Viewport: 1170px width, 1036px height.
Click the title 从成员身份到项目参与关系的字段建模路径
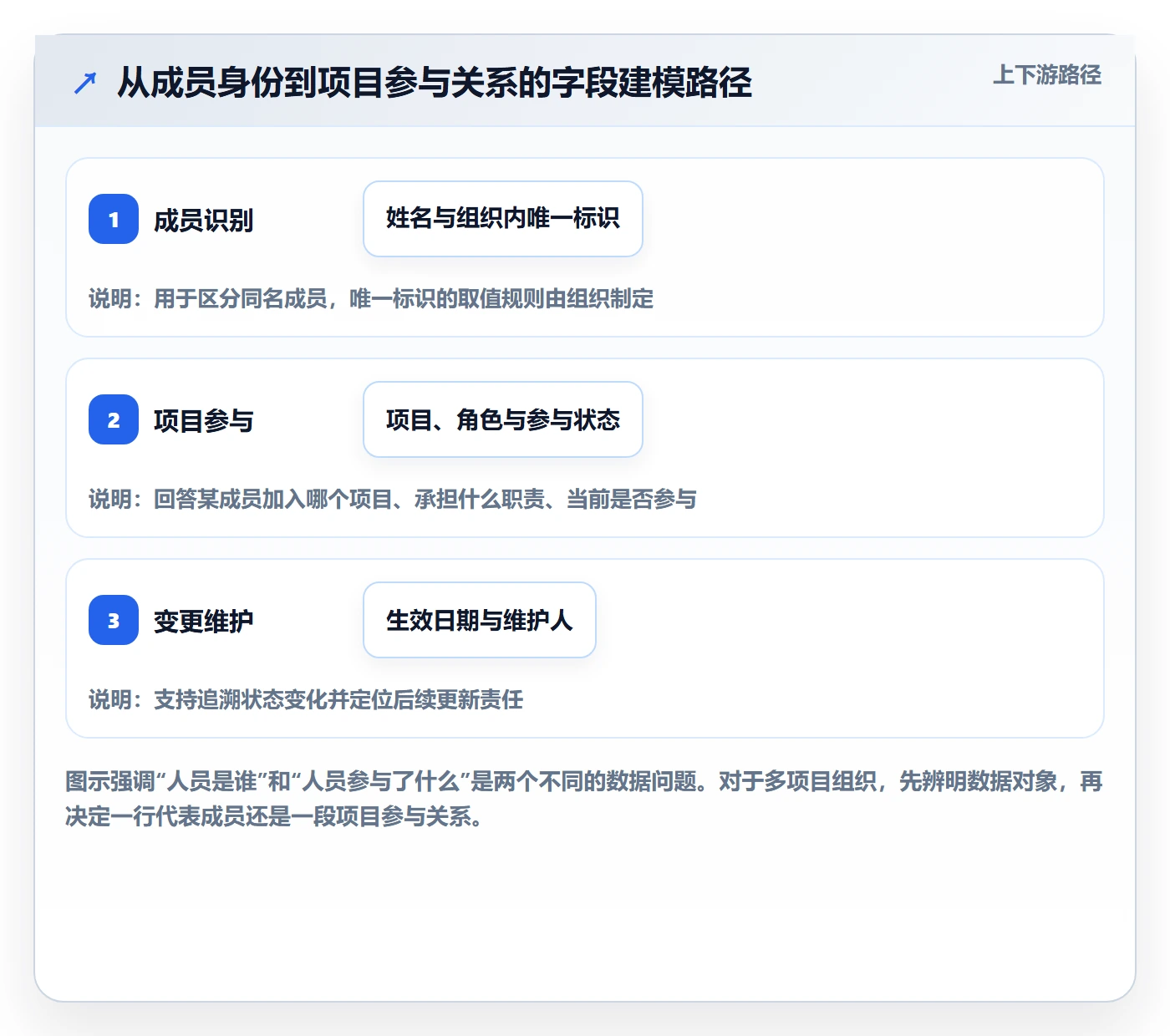pos(435,83)
